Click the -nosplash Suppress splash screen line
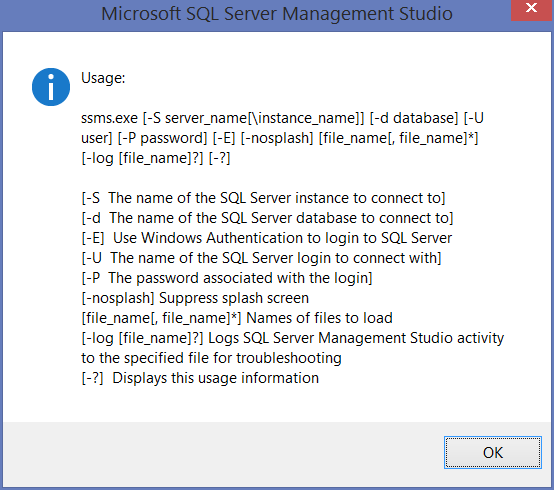This screenshot has width=554, height=490. [x=195, y=298]
